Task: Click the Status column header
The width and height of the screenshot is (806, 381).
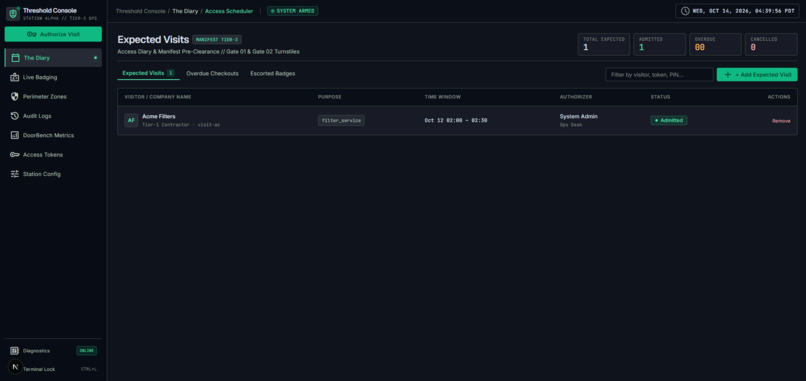Action: [x=660, y=97]
